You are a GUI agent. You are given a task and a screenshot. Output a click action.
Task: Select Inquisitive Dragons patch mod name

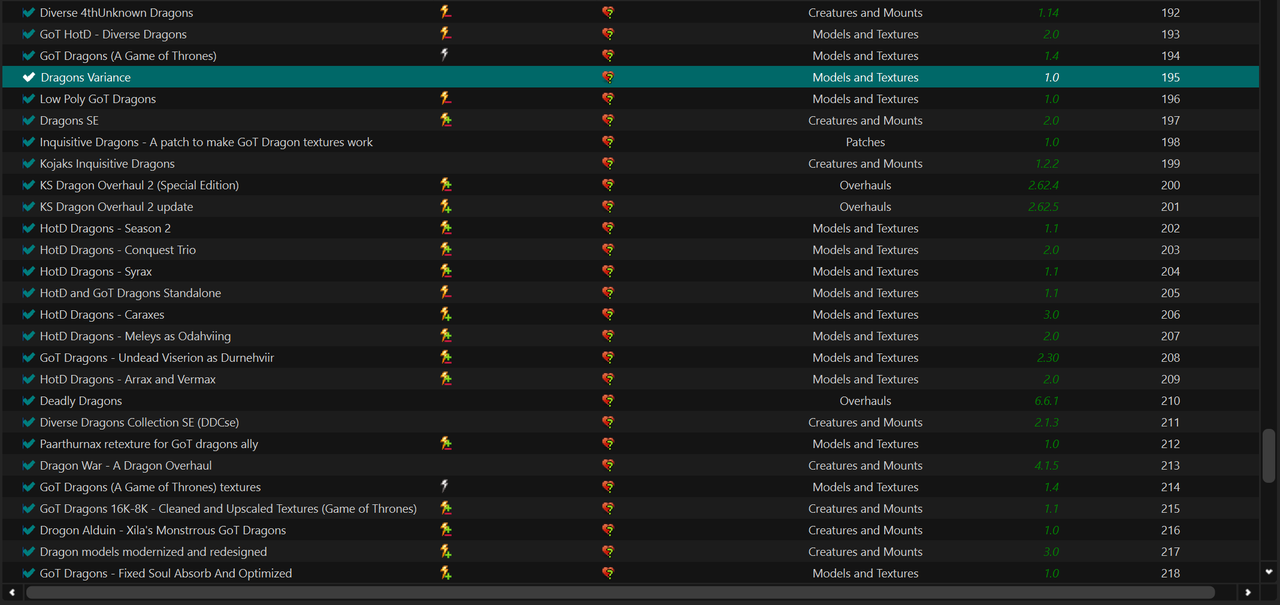point(206,142)
